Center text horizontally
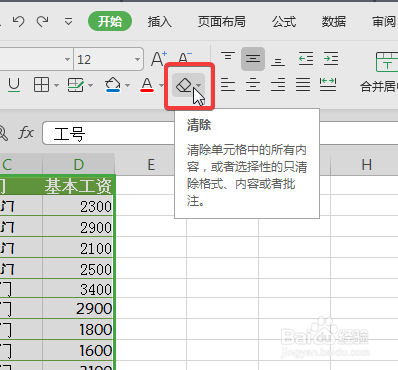This screenshot has width=398, height=370. coord(253,85)
